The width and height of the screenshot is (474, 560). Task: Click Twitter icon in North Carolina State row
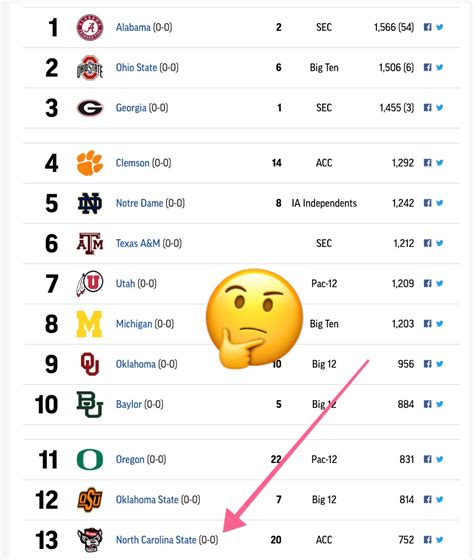pos(440,539)
